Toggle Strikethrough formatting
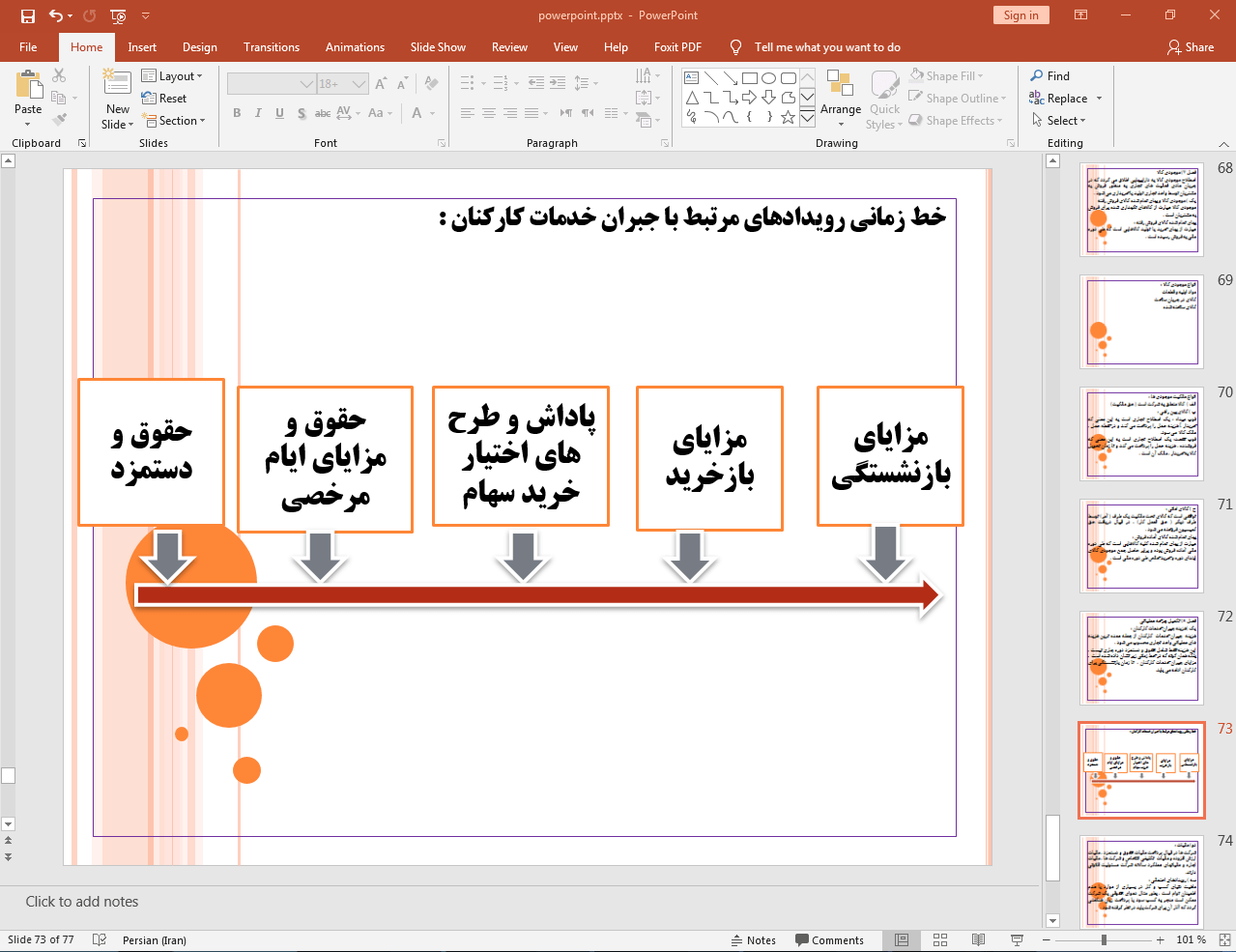Image resolution: width=1236 pixels, height=952 pixels. tap(323, 113)
